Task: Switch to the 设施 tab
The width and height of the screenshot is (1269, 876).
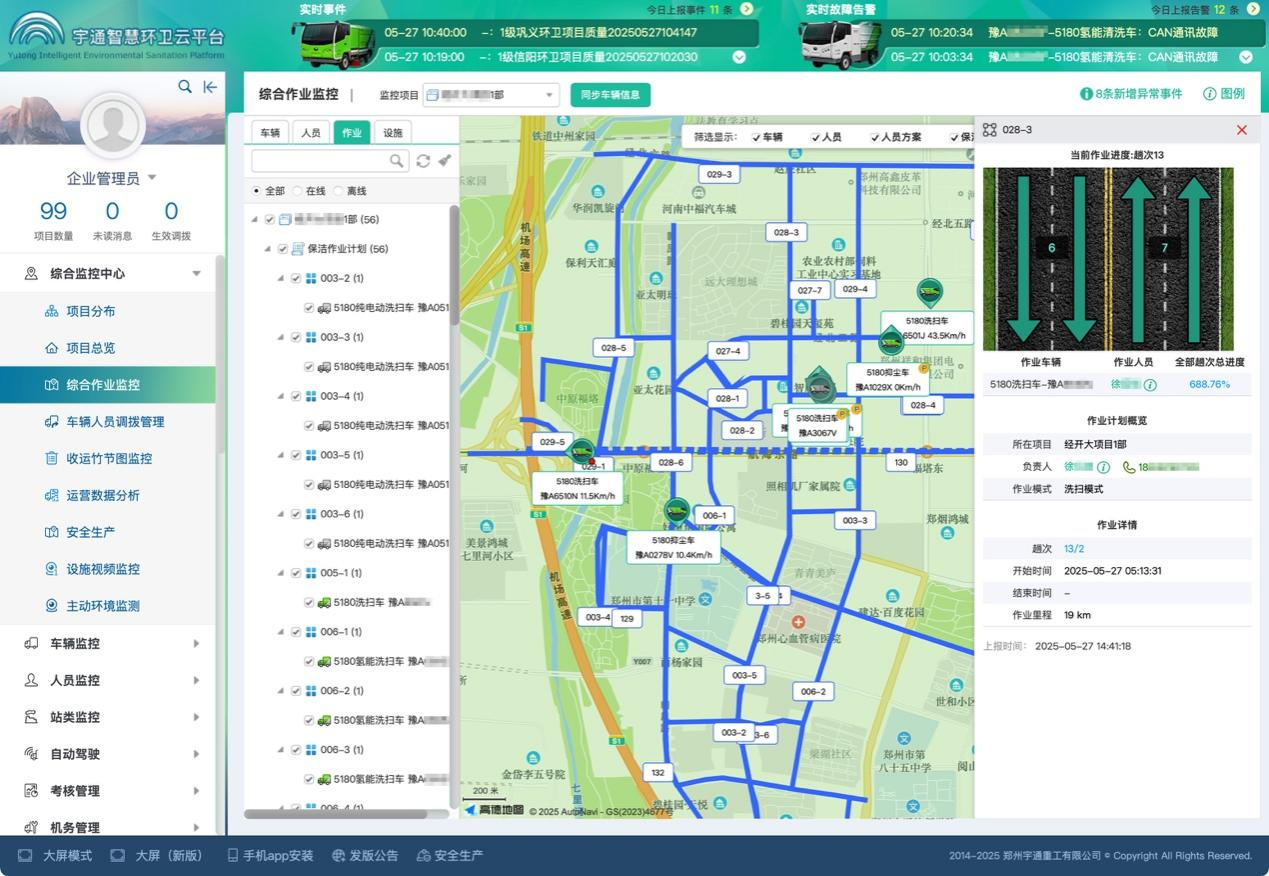Action: (392, 132)
